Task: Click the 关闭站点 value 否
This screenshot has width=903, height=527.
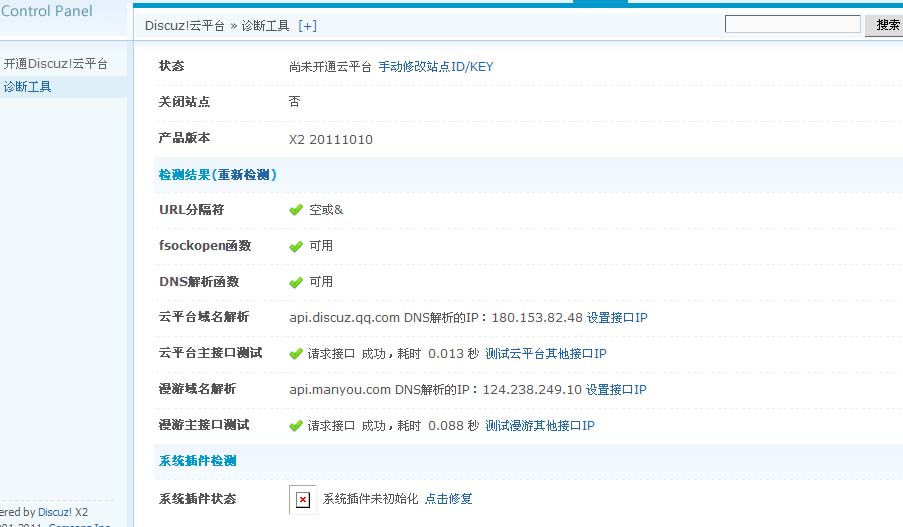Action: 294,102
